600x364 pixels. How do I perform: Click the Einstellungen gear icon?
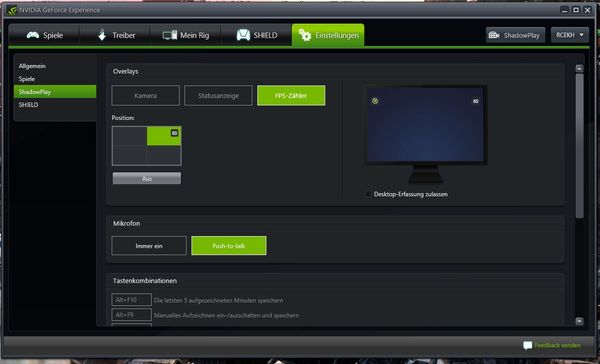305,35
